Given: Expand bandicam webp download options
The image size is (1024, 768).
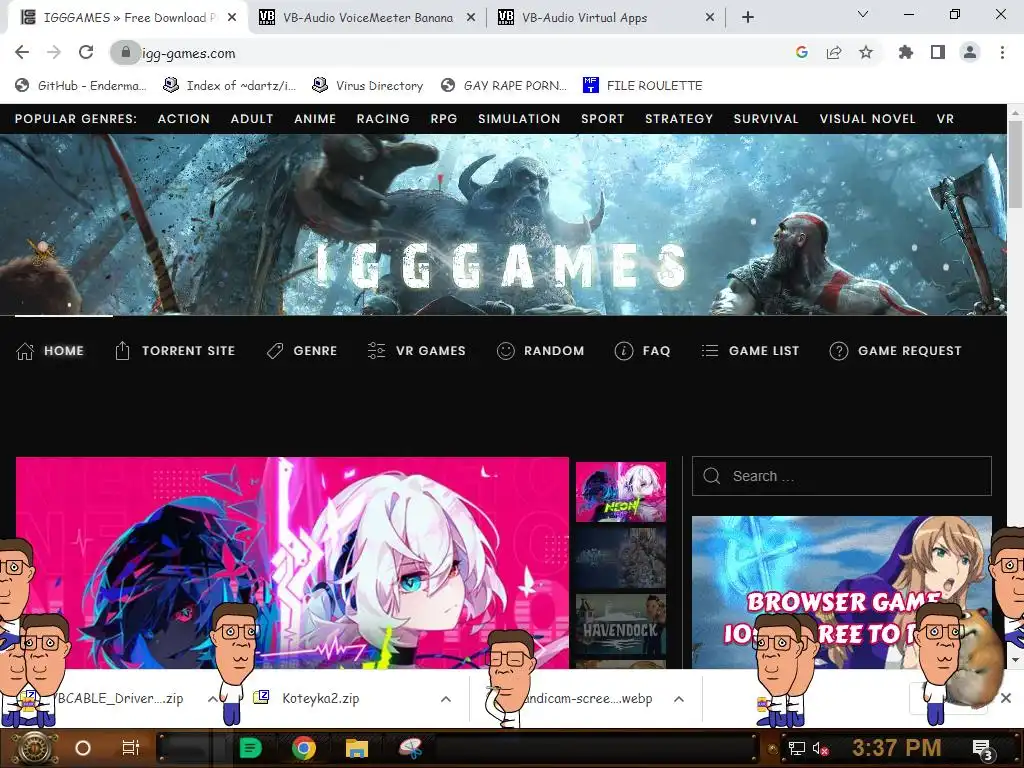Looking at the screenshot, I should coord(679,699).
